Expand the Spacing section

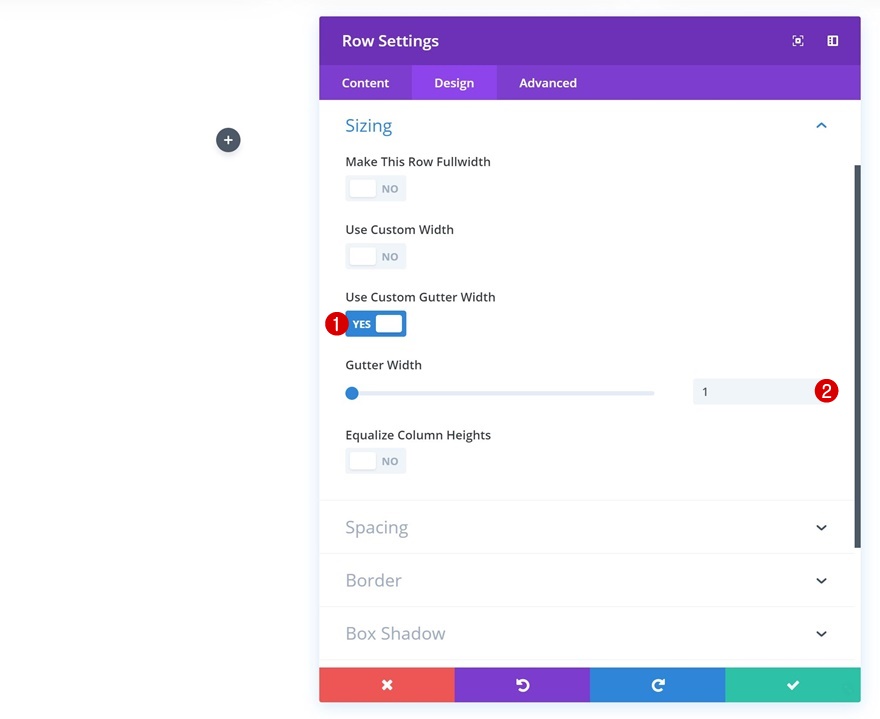pos(588,527)
